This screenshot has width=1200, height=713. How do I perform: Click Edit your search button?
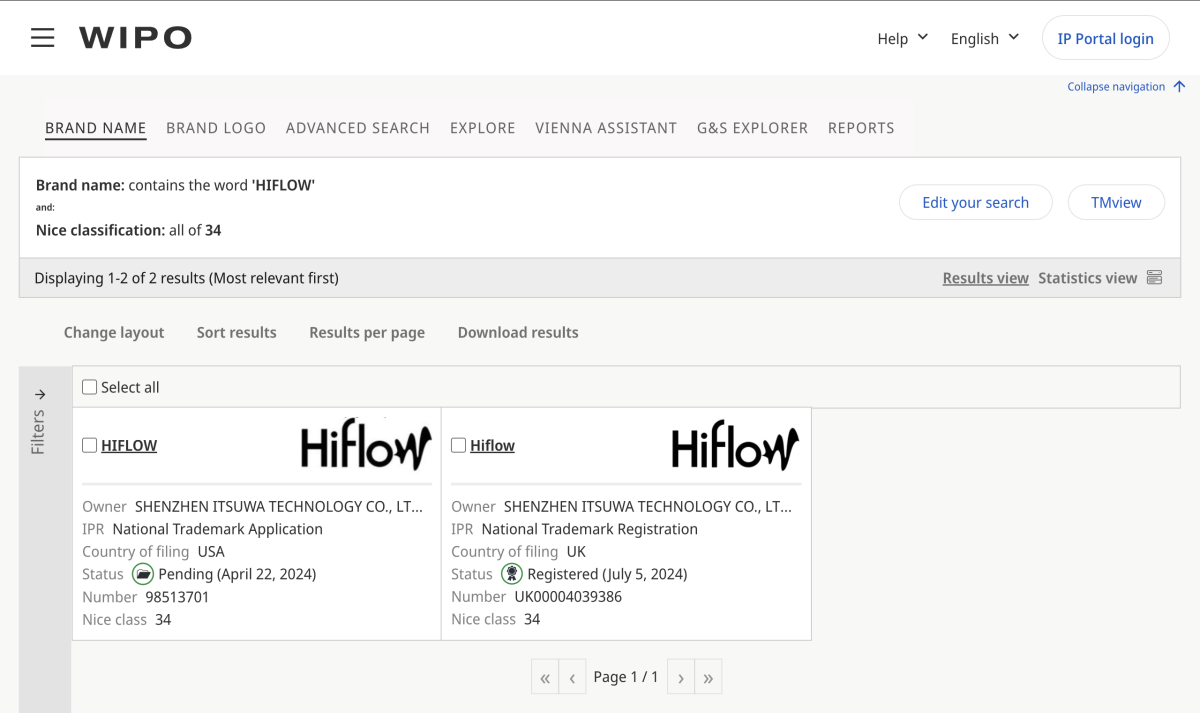(x=975, y=202)
